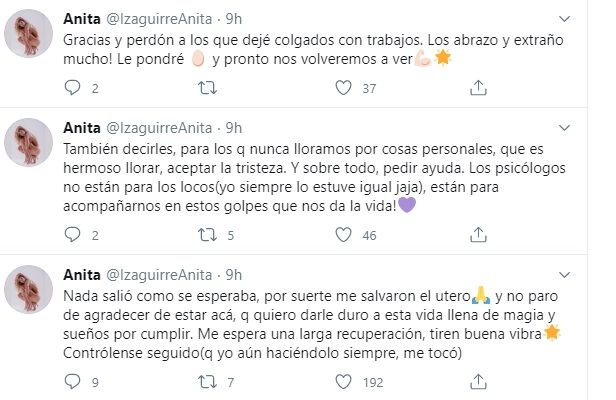Like the tweet with 46 likes
The image size is (616, 400).
343,235
